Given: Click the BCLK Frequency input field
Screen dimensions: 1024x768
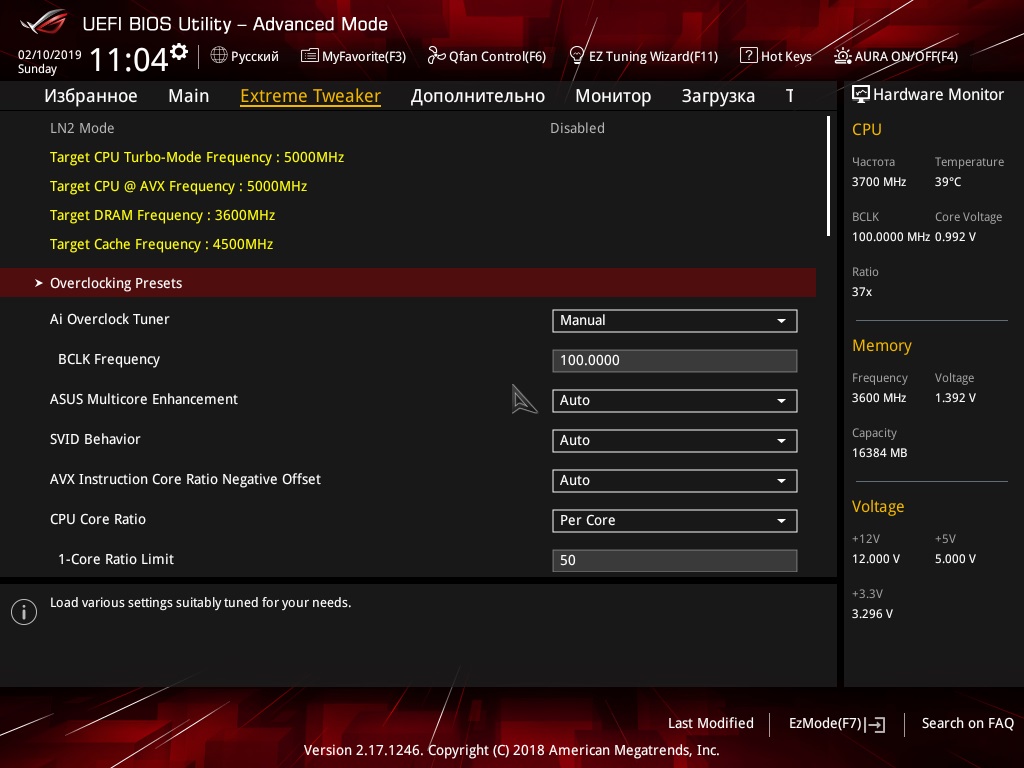Looking at the screenshot, I should pos(675,360).
